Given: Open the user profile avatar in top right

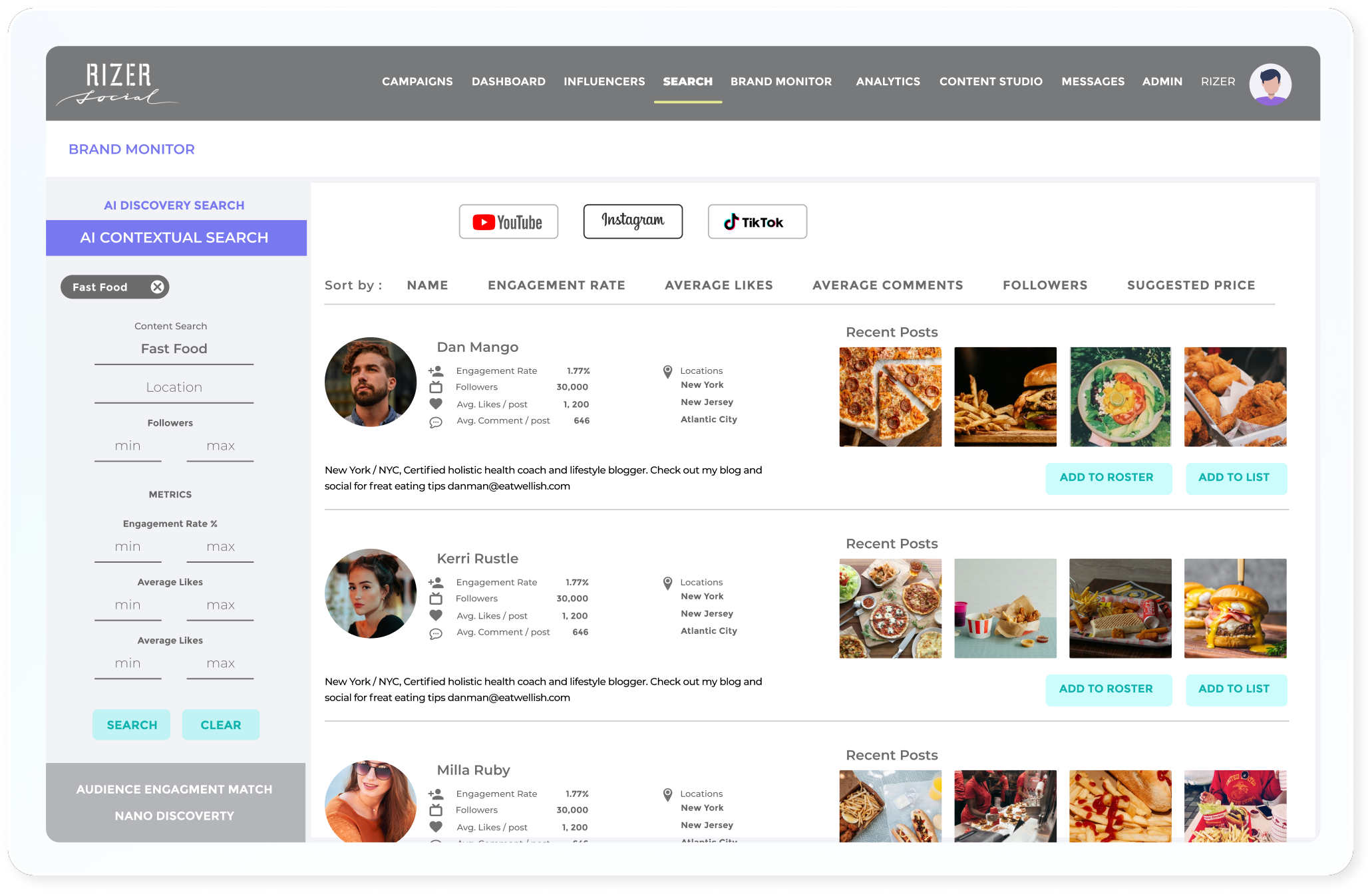Looking at the screenshot, I should click(1270, 84).
